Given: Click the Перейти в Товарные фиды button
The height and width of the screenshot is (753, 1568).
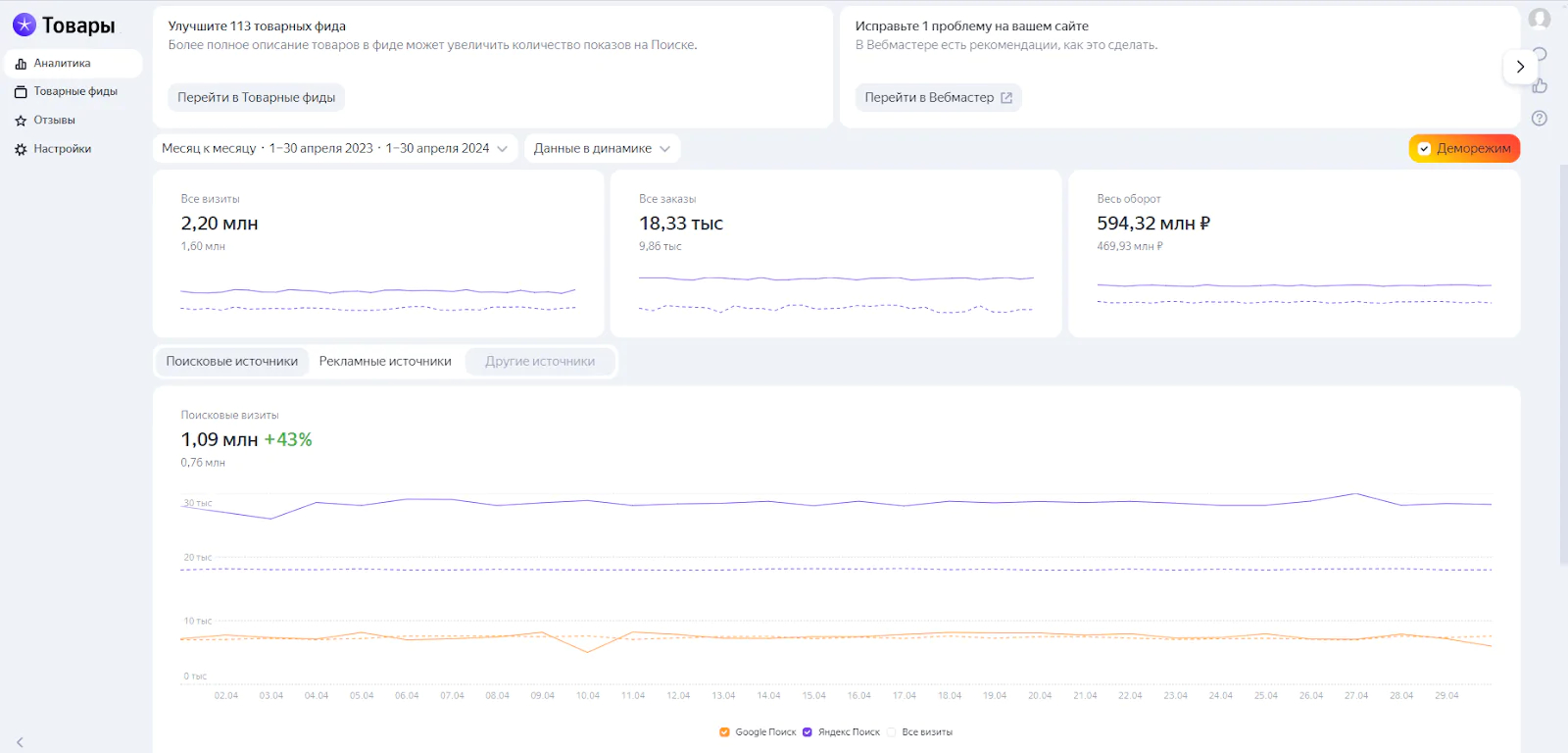Looking at the screenshot, I should coord(256,98).
